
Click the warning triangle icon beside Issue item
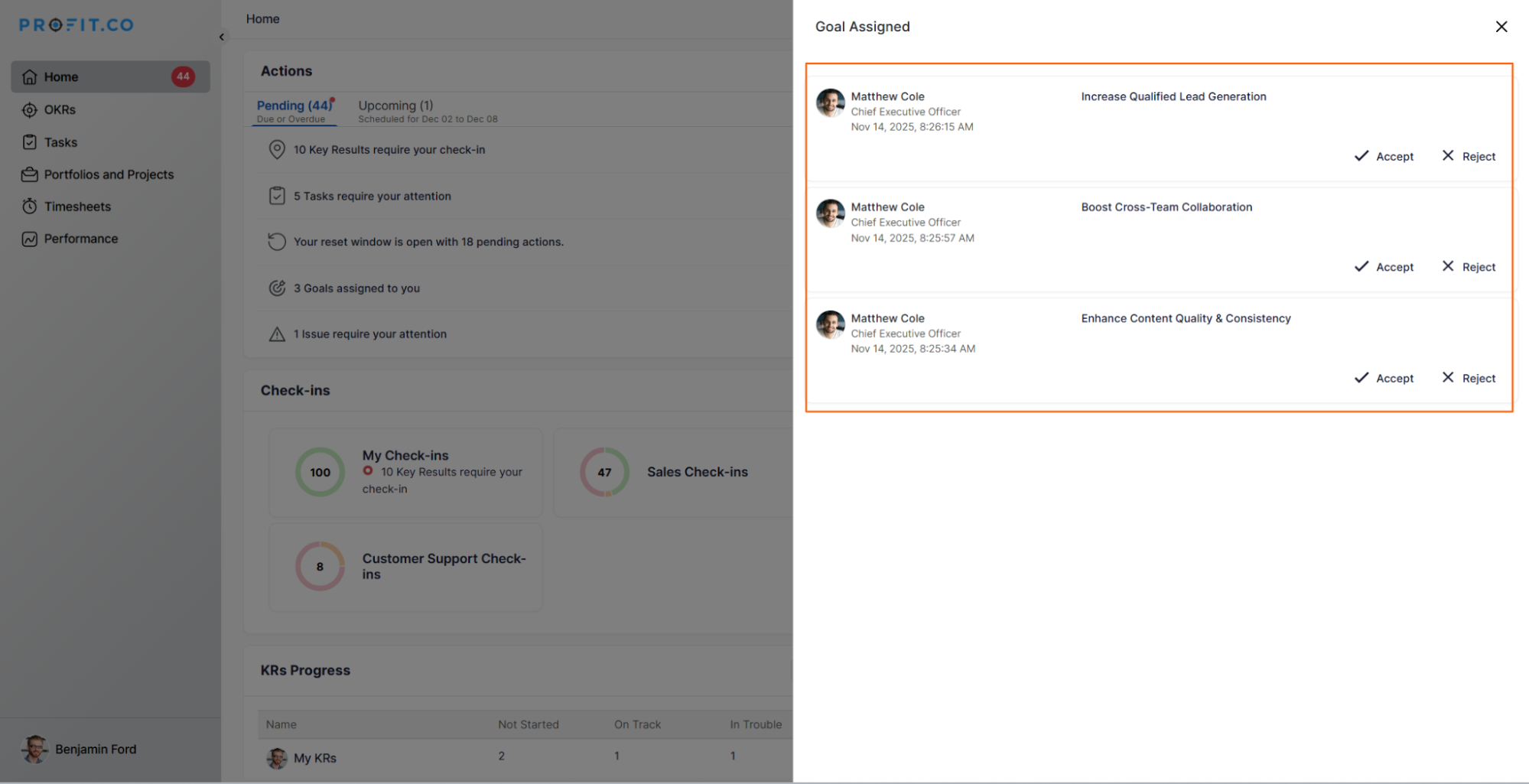[x=277, y=334]
